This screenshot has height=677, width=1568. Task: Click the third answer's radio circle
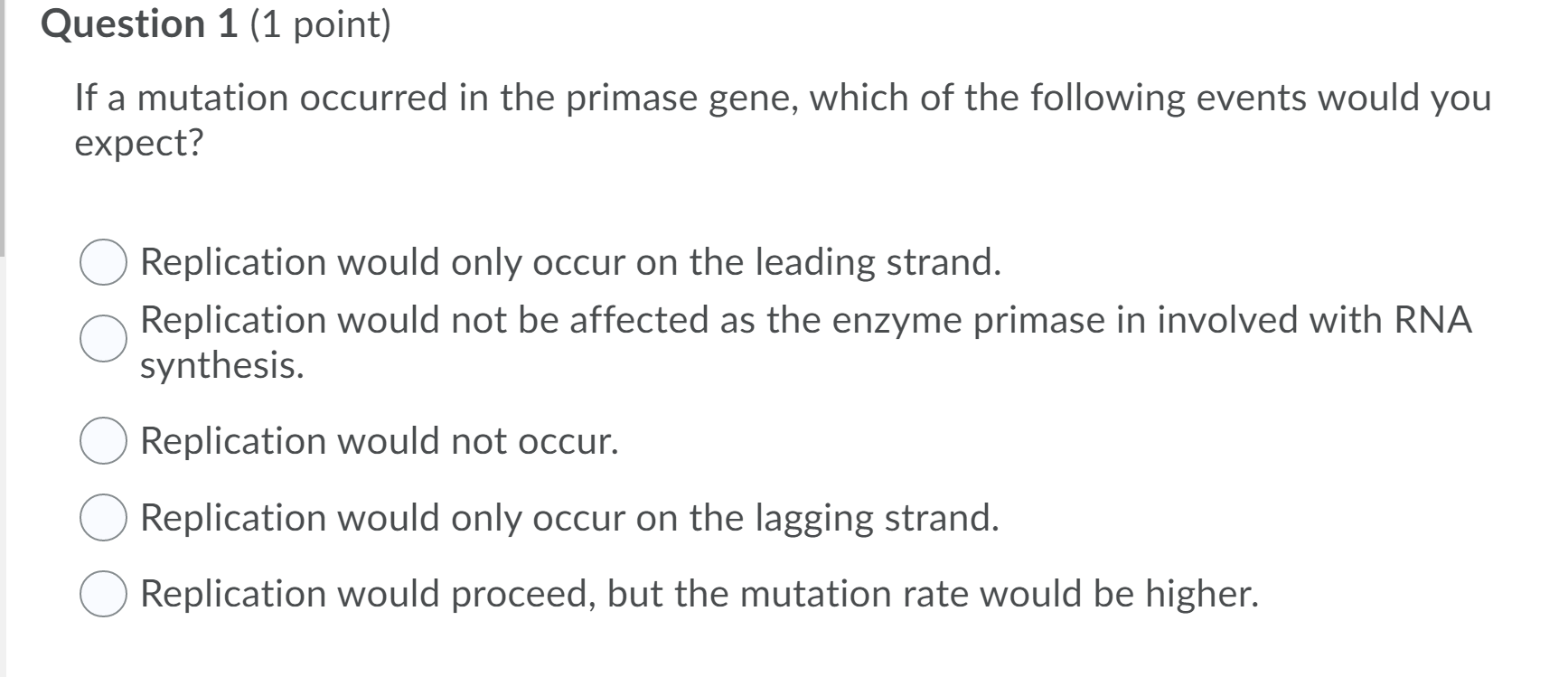point(104,440)
